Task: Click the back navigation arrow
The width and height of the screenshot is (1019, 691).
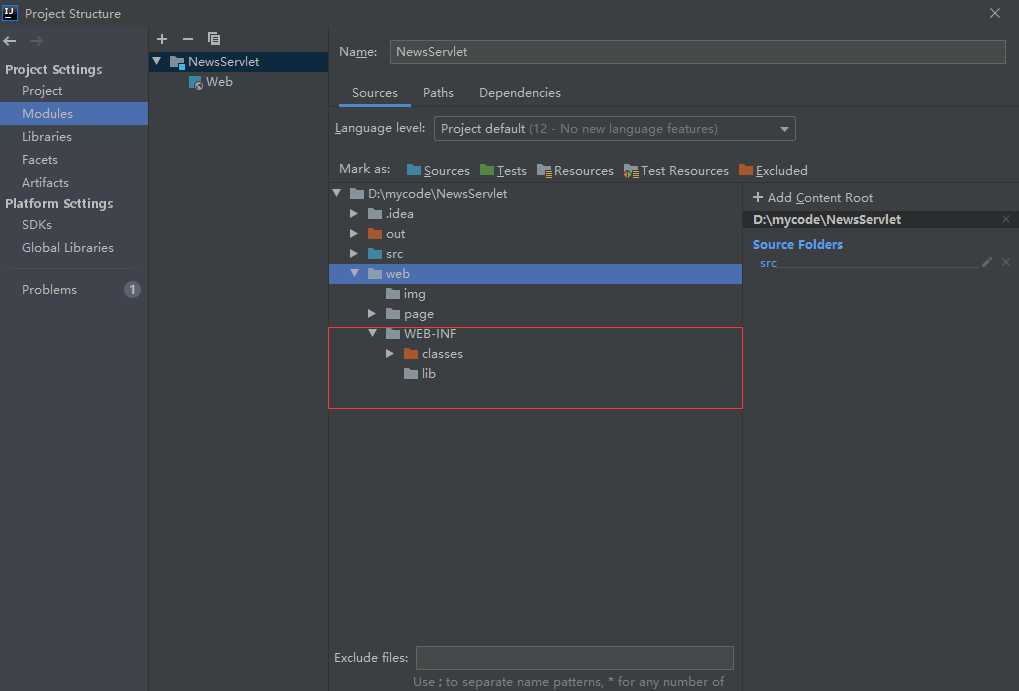Action: (10, 41)
